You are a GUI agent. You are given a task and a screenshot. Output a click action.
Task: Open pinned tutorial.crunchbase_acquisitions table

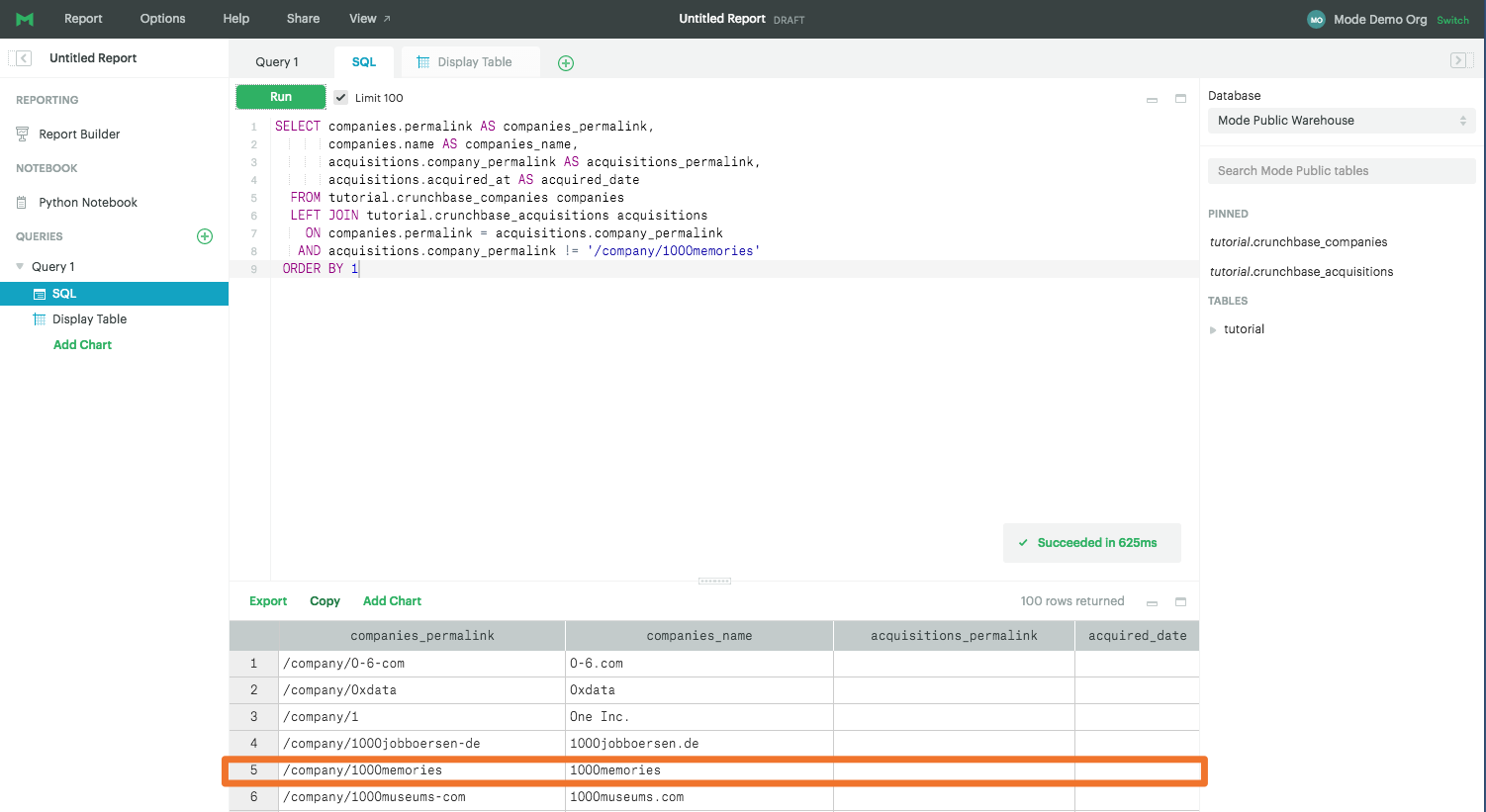(x=1301, y=272)
